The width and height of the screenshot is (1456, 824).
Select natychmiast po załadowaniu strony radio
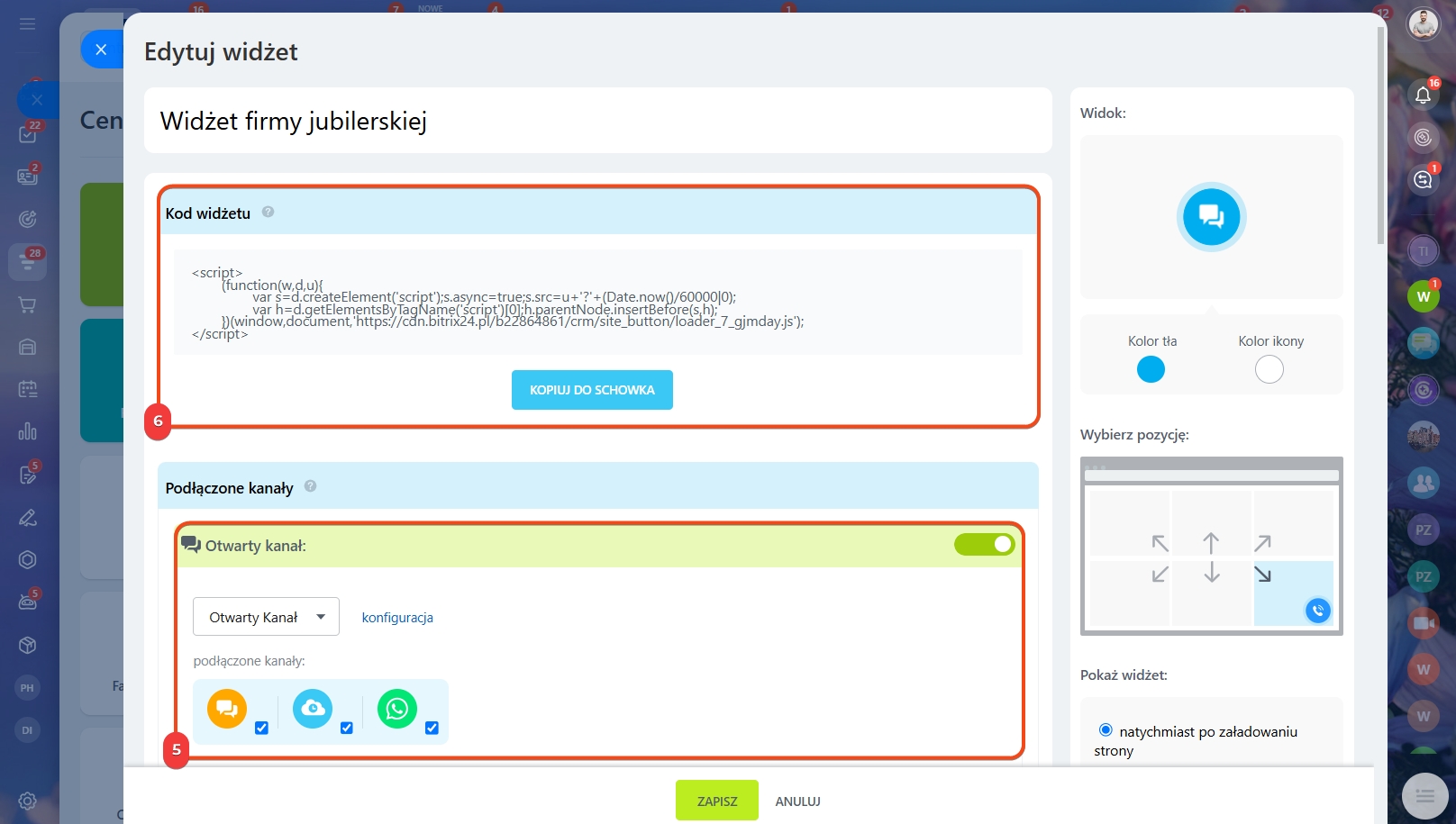pos(1106,730)
